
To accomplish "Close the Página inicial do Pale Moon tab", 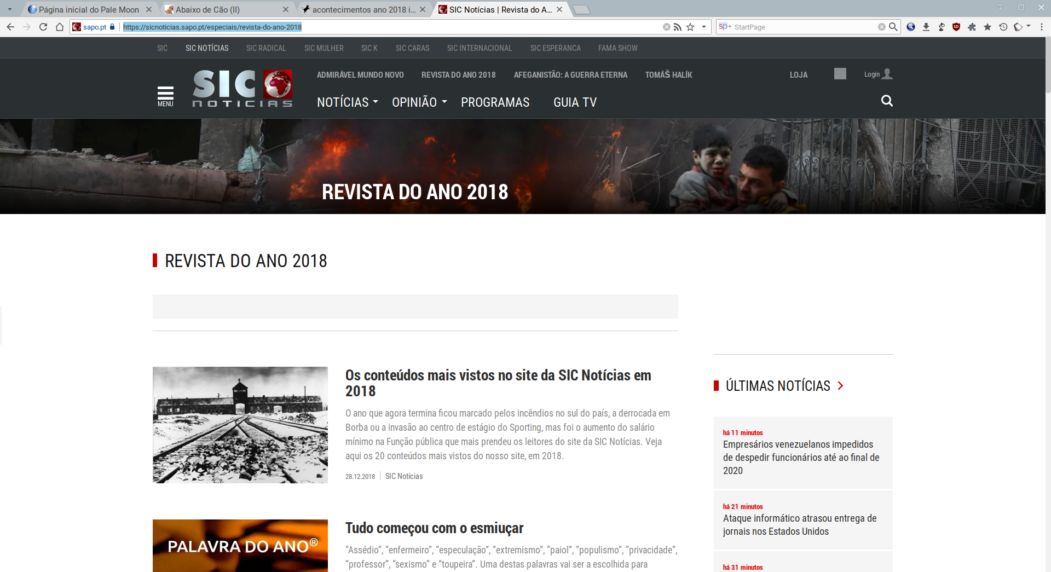I will click(x=149, y=9).
